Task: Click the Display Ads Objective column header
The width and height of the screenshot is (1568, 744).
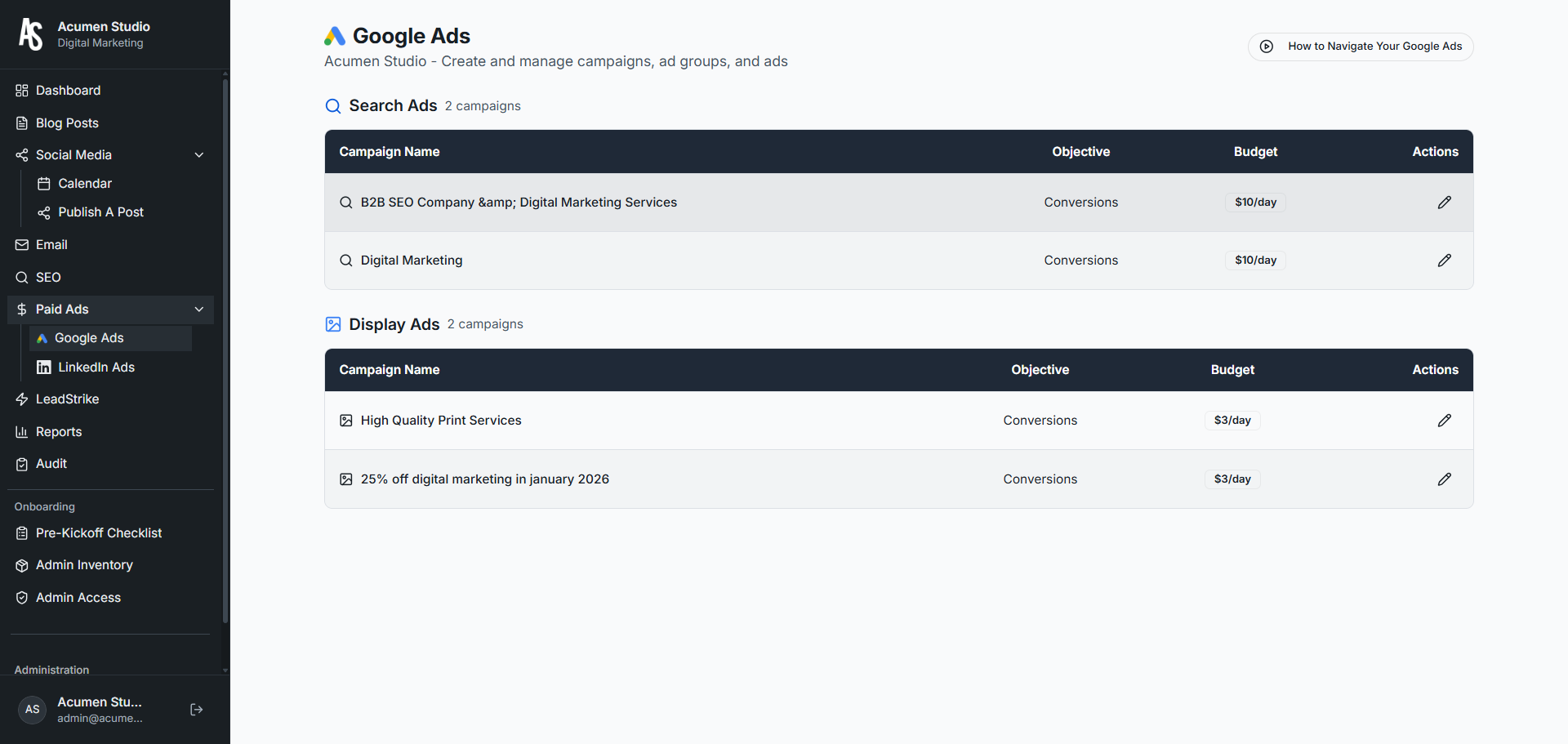Action: pyautogui.click(x=1040, y=370)
